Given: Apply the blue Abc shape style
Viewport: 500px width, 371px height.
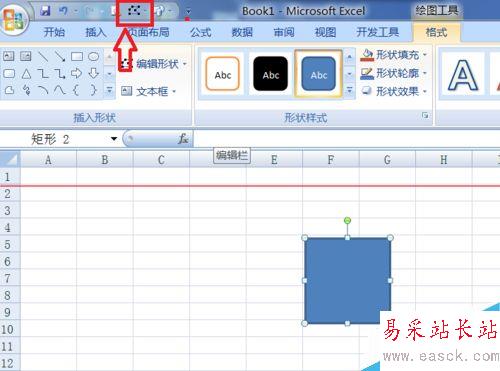Looking at the screenshot, I should click(x=318, y=74).
